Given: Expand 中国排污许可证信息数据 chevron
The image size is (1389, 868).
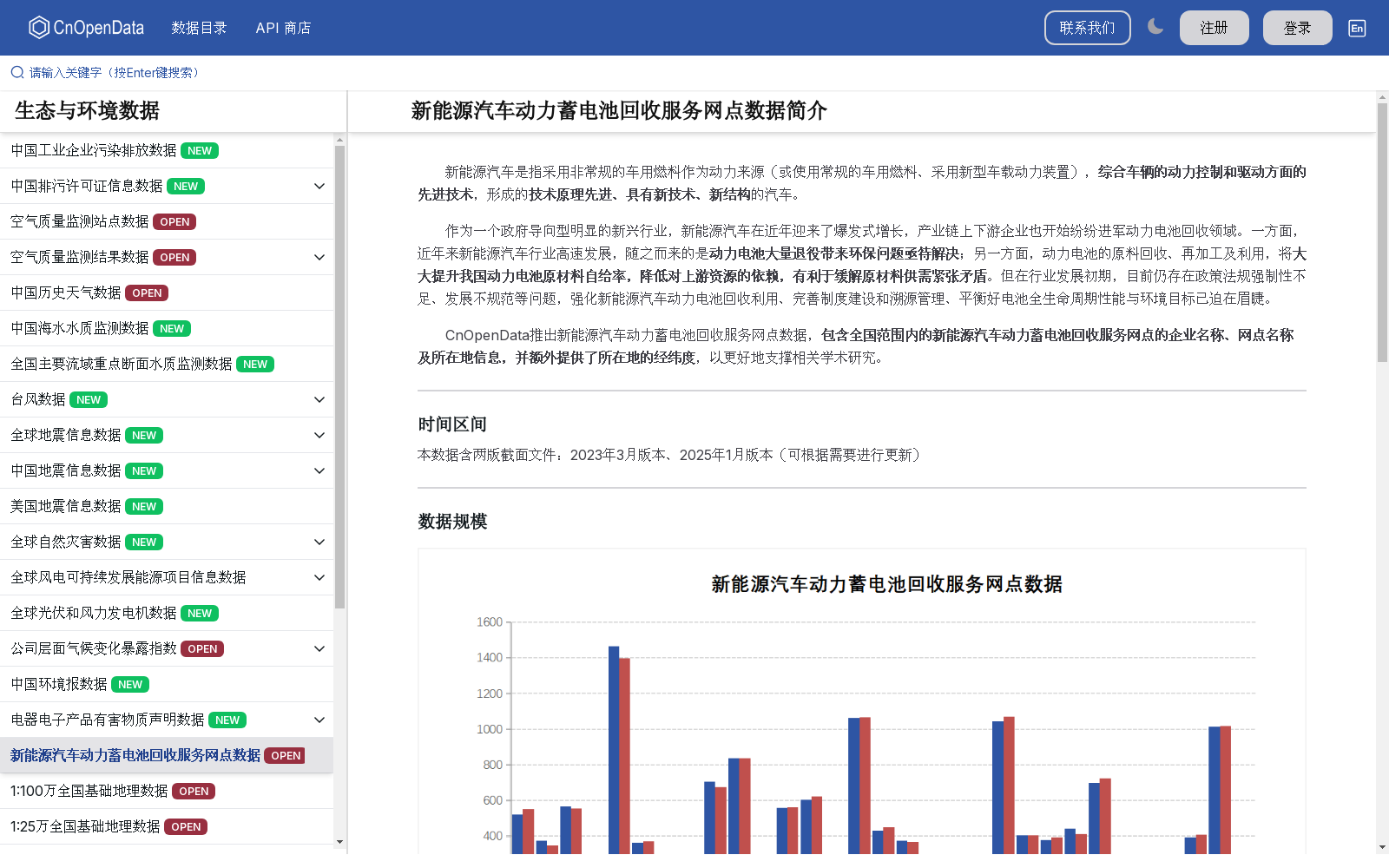Looking at the screenshot, I should [x=319, y=186].
